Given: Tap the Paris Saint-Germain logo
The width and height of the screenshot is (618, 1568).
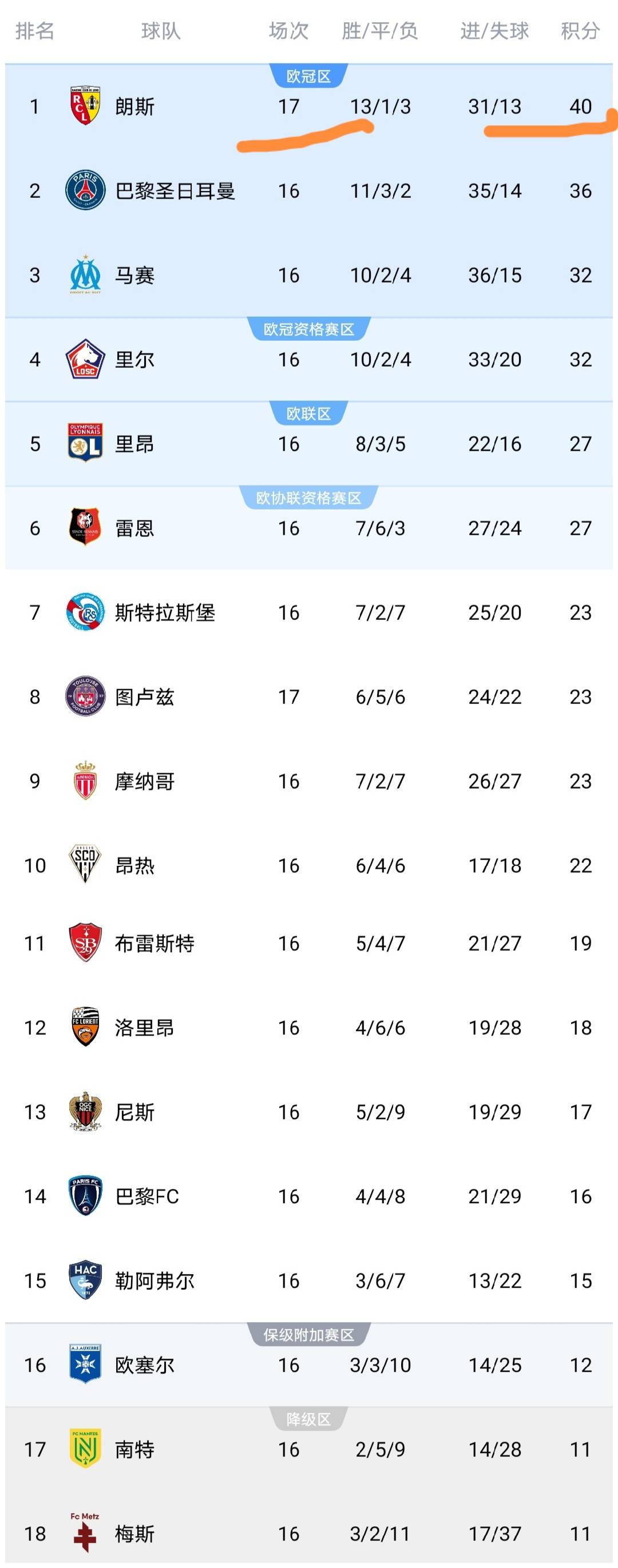Looking at the screenshot, I should (85, 190).
